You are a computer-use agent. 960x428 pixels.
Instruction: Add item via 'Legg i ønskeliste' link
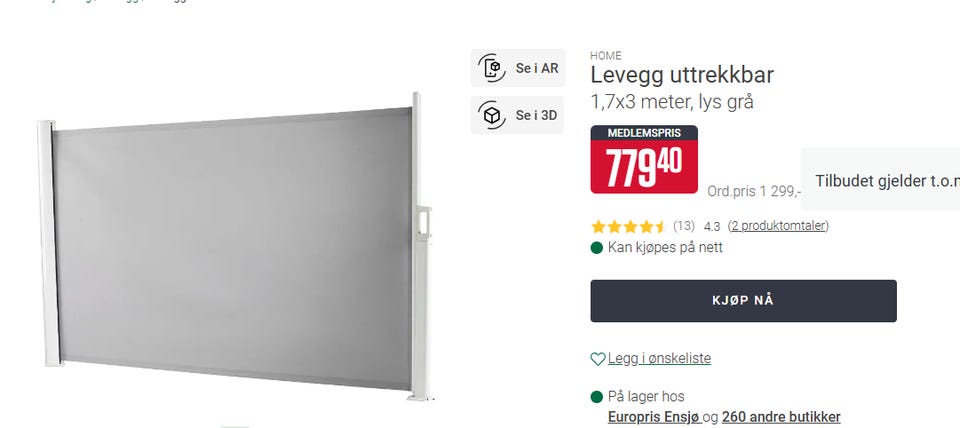659,358
